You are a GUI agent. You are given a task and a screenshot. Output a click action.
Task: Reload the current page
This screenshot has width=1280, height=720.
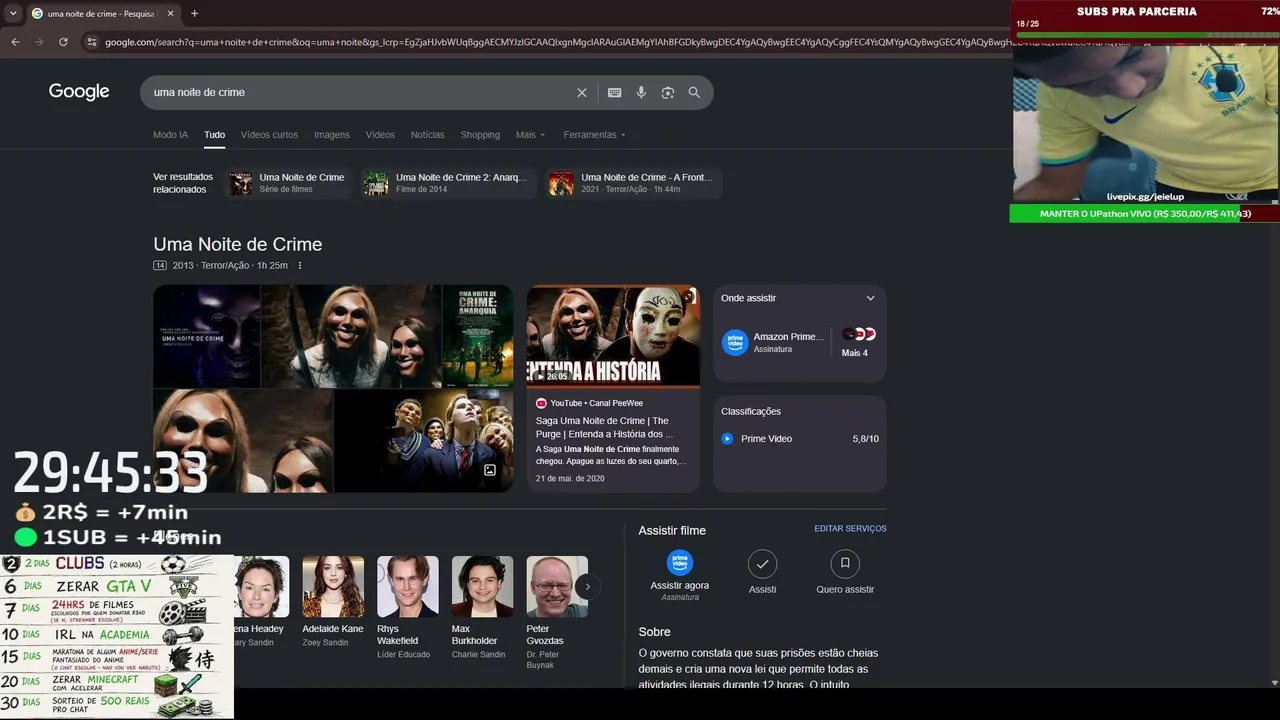pyautogui.click(x=63, y=42)
